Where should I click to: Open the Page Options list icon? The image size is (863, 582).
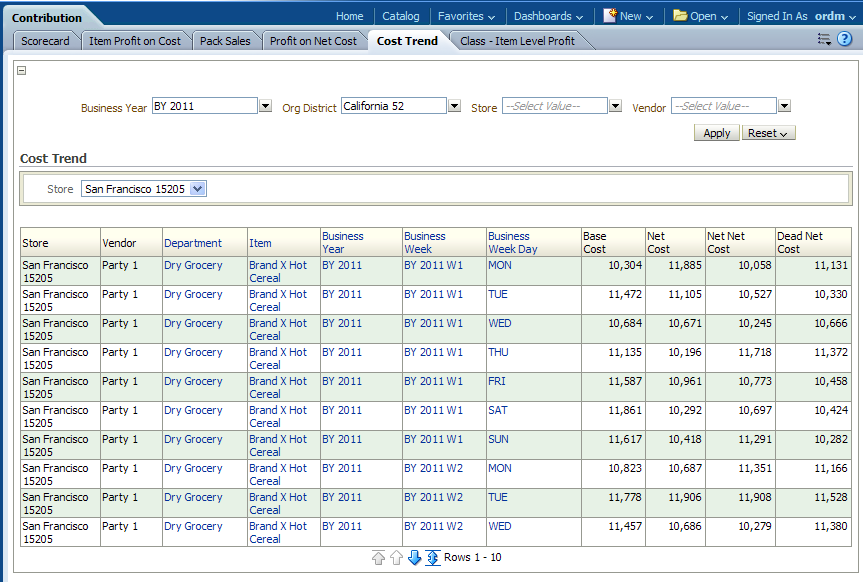[824, 39]
